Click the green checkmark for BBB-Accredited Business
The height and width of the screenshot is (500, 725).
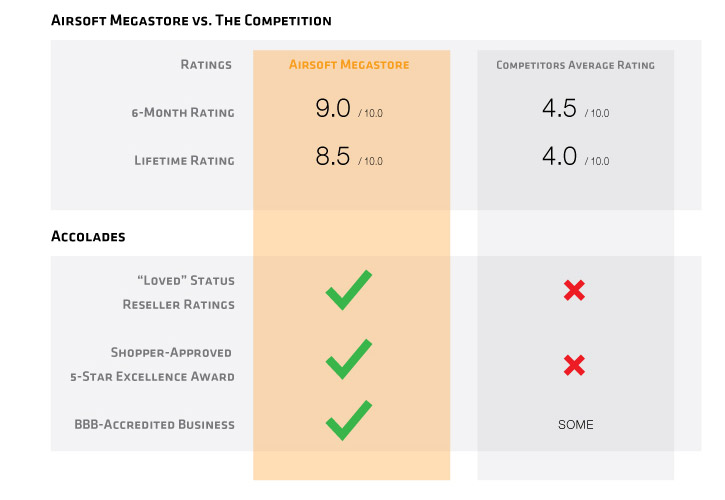tap(348, 420)
